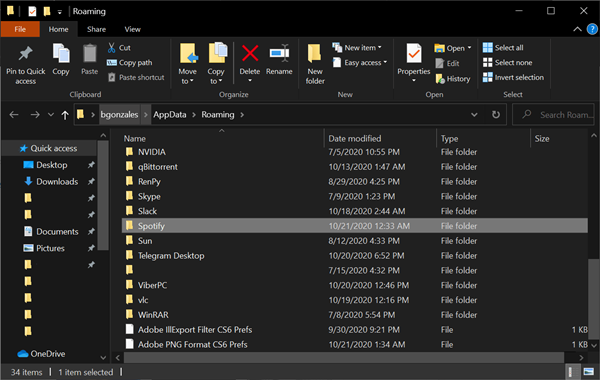Open the Copy to dropdown
This screenshot has height=380, width=600.
[x=216, y=81]
